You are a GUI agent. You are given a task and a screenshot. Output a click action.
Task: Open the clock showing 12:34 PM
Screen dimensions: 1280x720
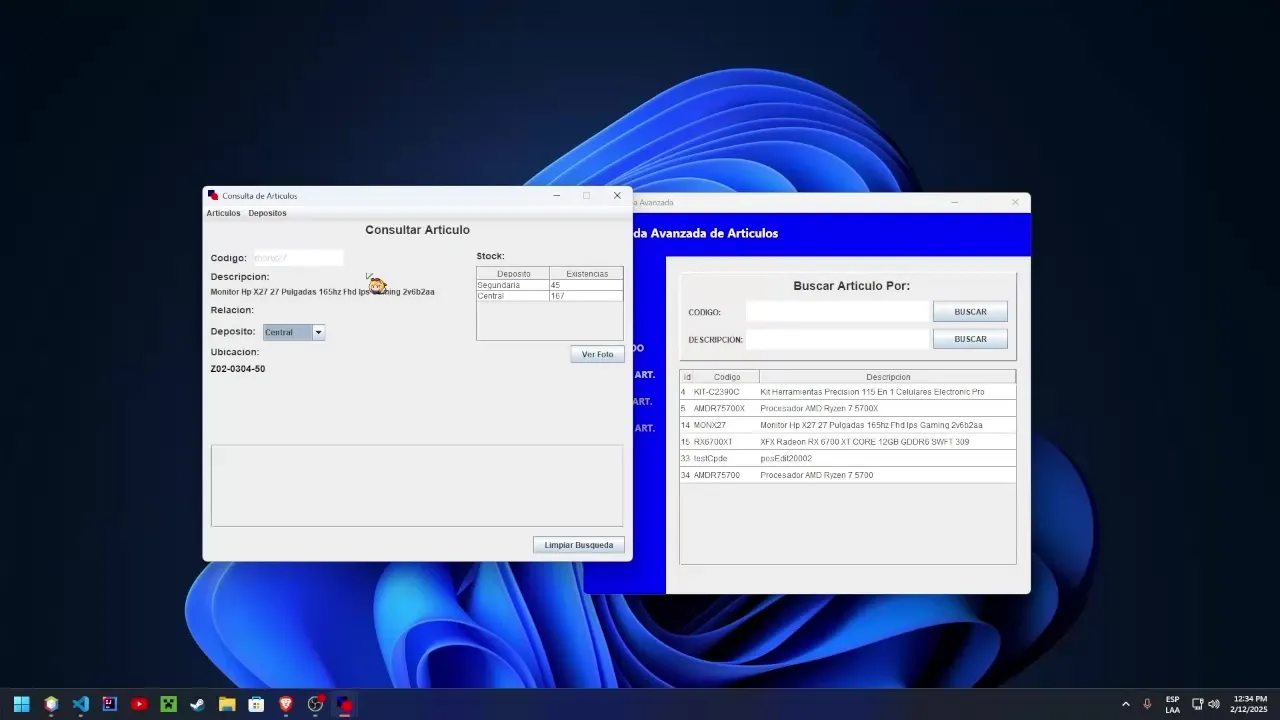point(1250,704)
